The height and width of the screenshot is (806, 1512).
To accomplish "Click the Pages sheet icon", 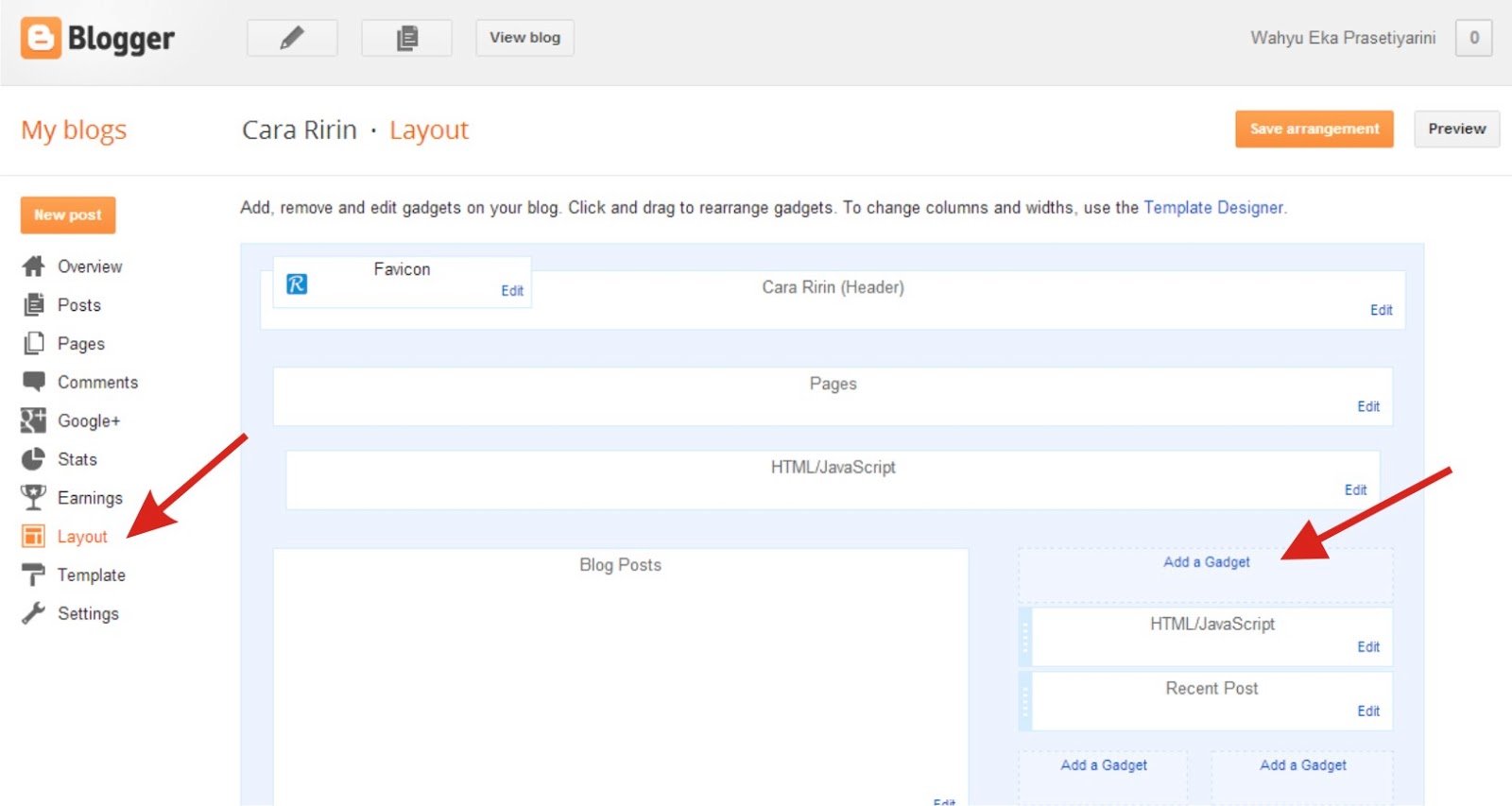I will (33, 343).
